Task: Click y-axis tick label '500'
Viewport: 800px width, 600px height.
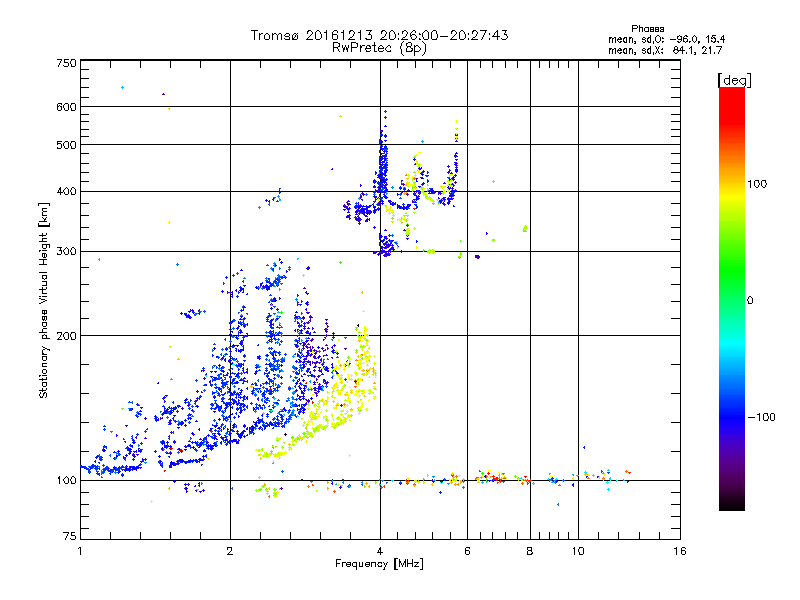Action: (x=66, y=145)
